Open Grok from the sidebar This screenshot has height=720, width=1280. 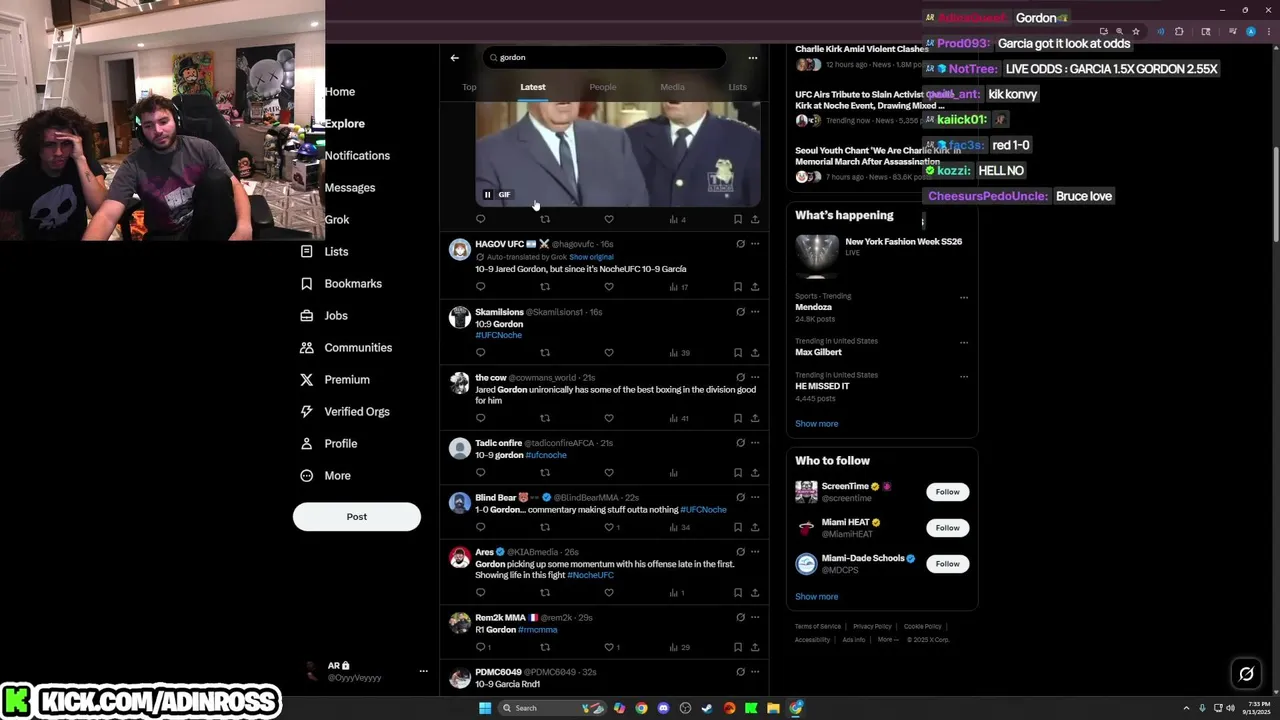337,220
